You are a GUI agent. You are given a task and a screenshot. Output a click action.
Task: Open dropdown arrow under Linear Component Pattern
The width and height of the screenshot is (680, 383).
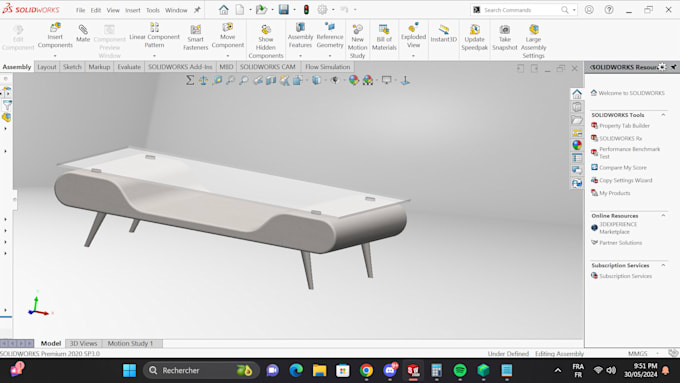(154, 56)
